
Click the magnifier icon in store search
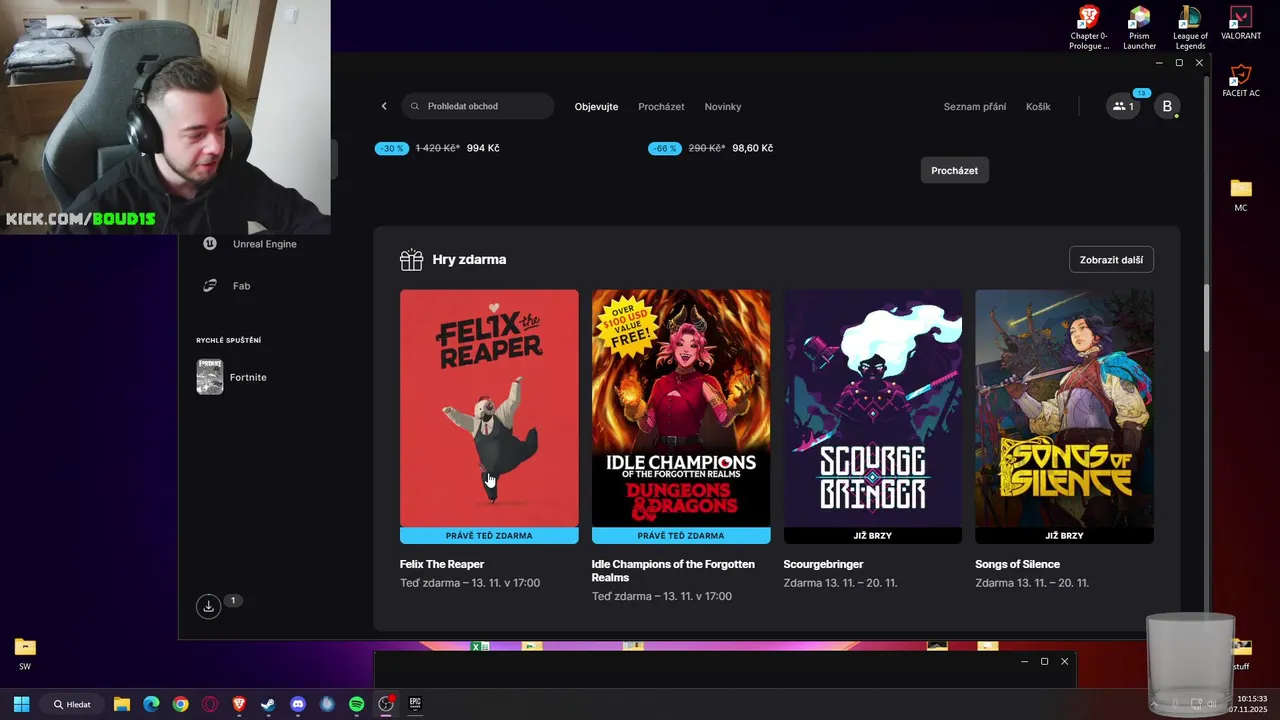click(415, 106)
